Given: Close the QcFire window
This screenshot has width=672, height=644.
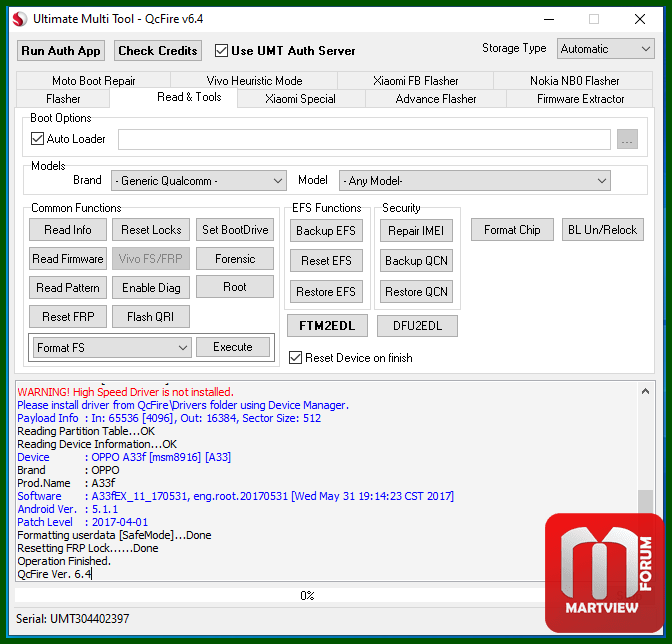Looking at the screenshot, I should (x=640, y=19).
